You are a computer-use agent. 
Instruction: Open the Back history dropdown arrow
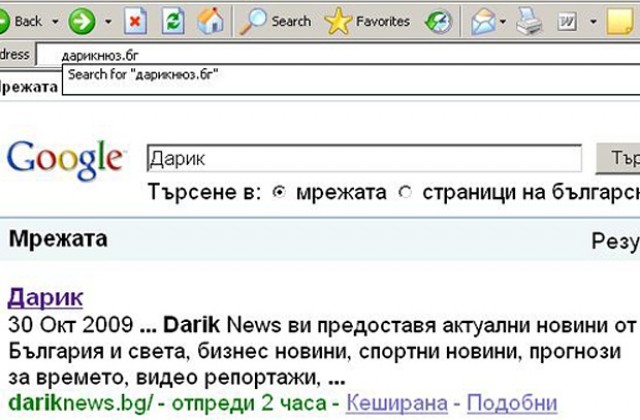(55, 21)
